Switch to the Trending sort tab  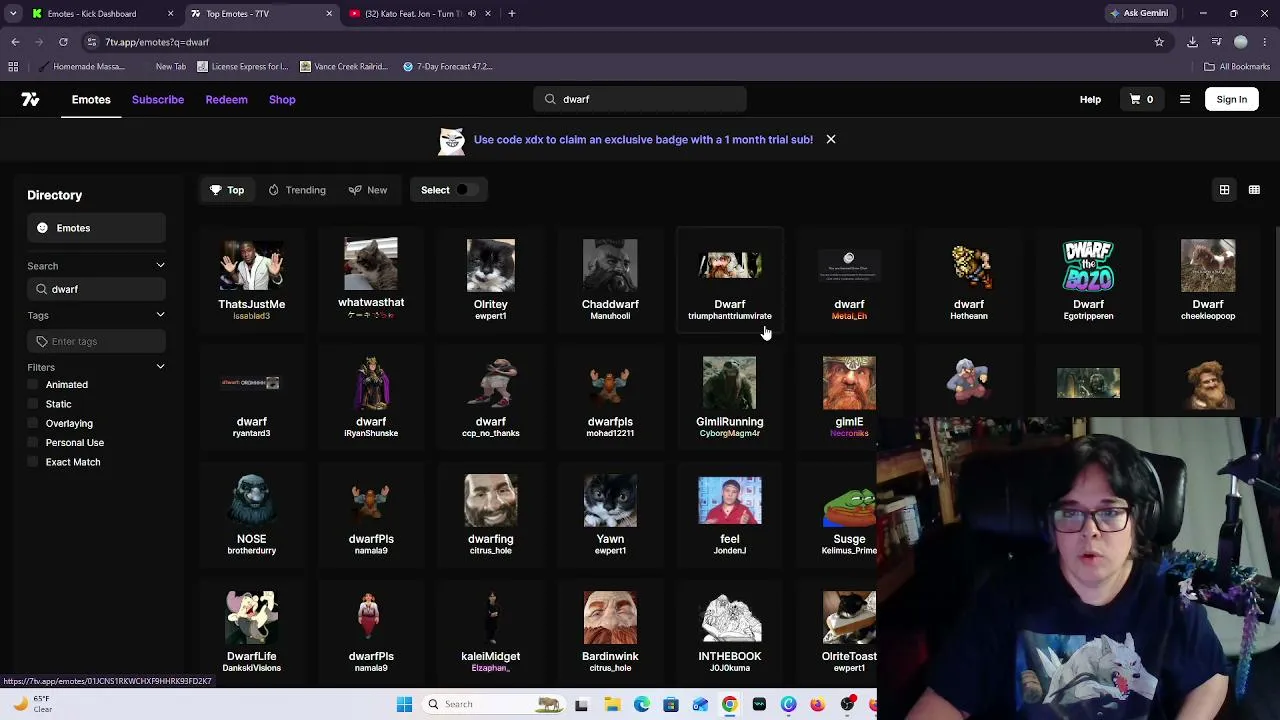point(296,190)
